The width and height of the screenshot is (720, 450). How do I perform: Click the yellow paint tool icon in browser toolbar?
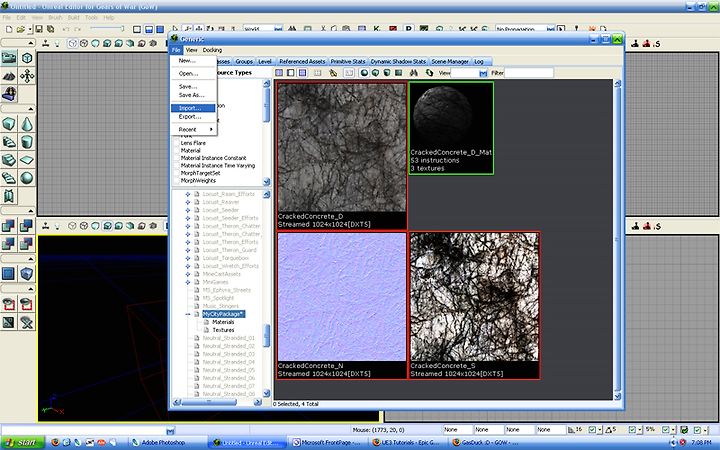[333, 73]
